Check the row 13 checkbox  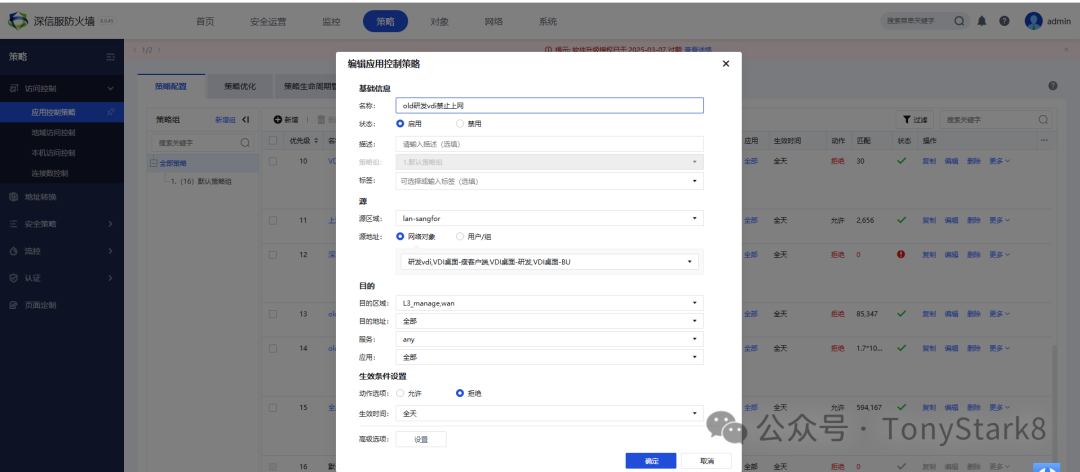[273, 314]
